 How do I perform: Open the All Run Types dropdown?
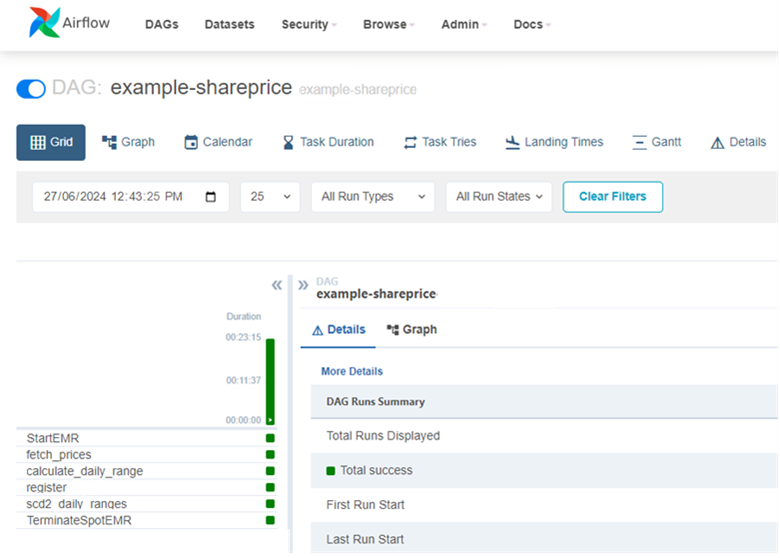coord(373,197)
